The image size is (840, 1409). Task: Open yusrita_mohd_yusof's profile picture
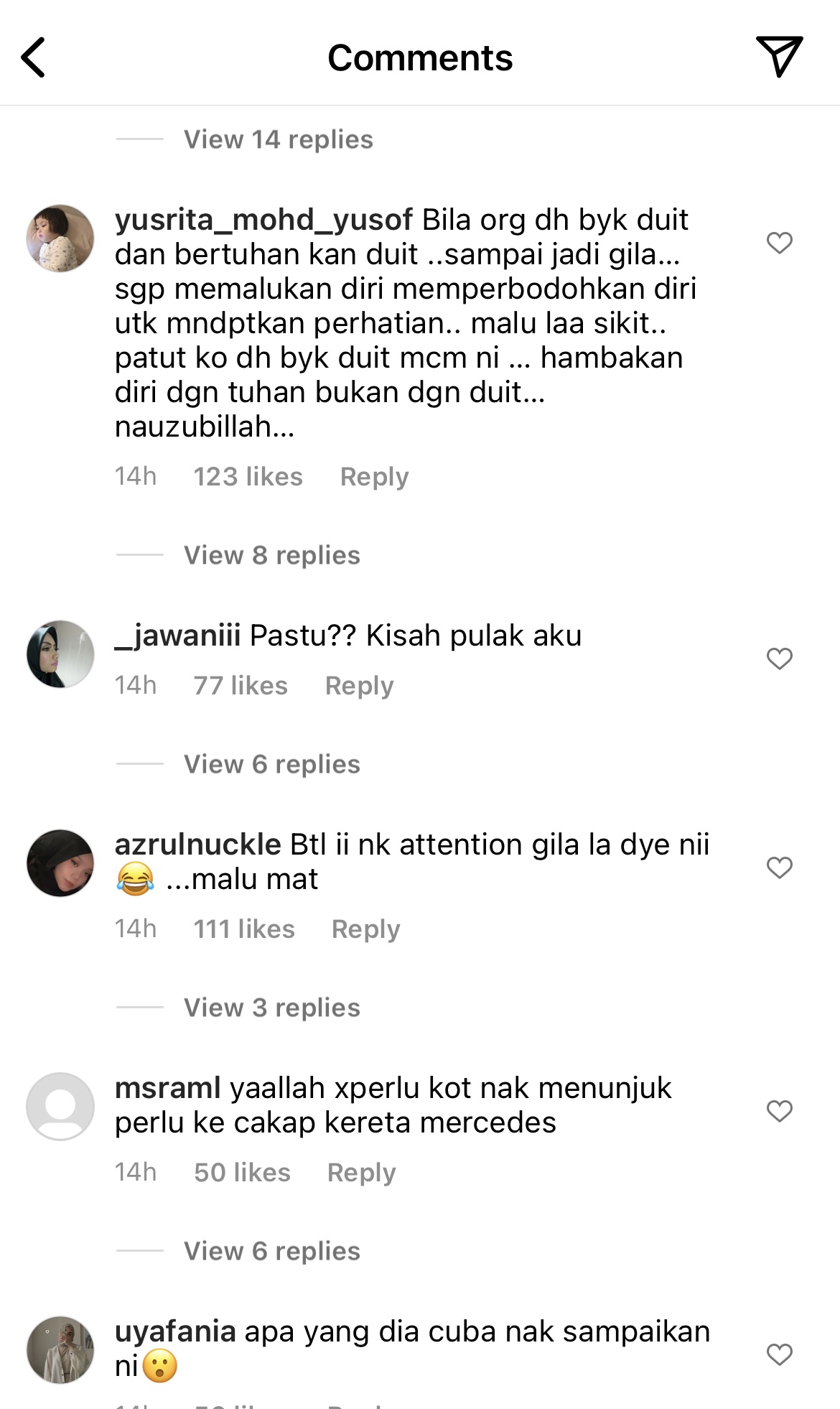point(60,238)
